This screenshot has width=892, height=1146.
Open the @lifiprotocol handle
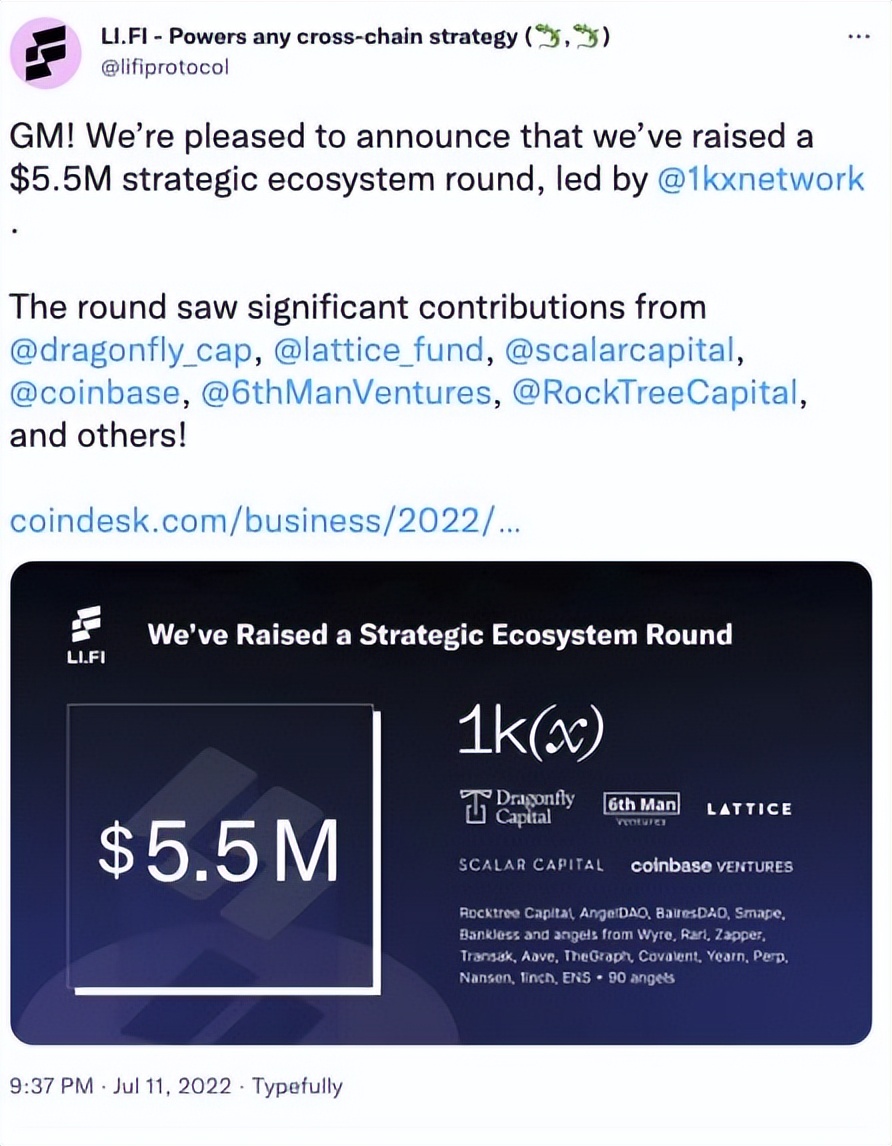click(165, 68)
